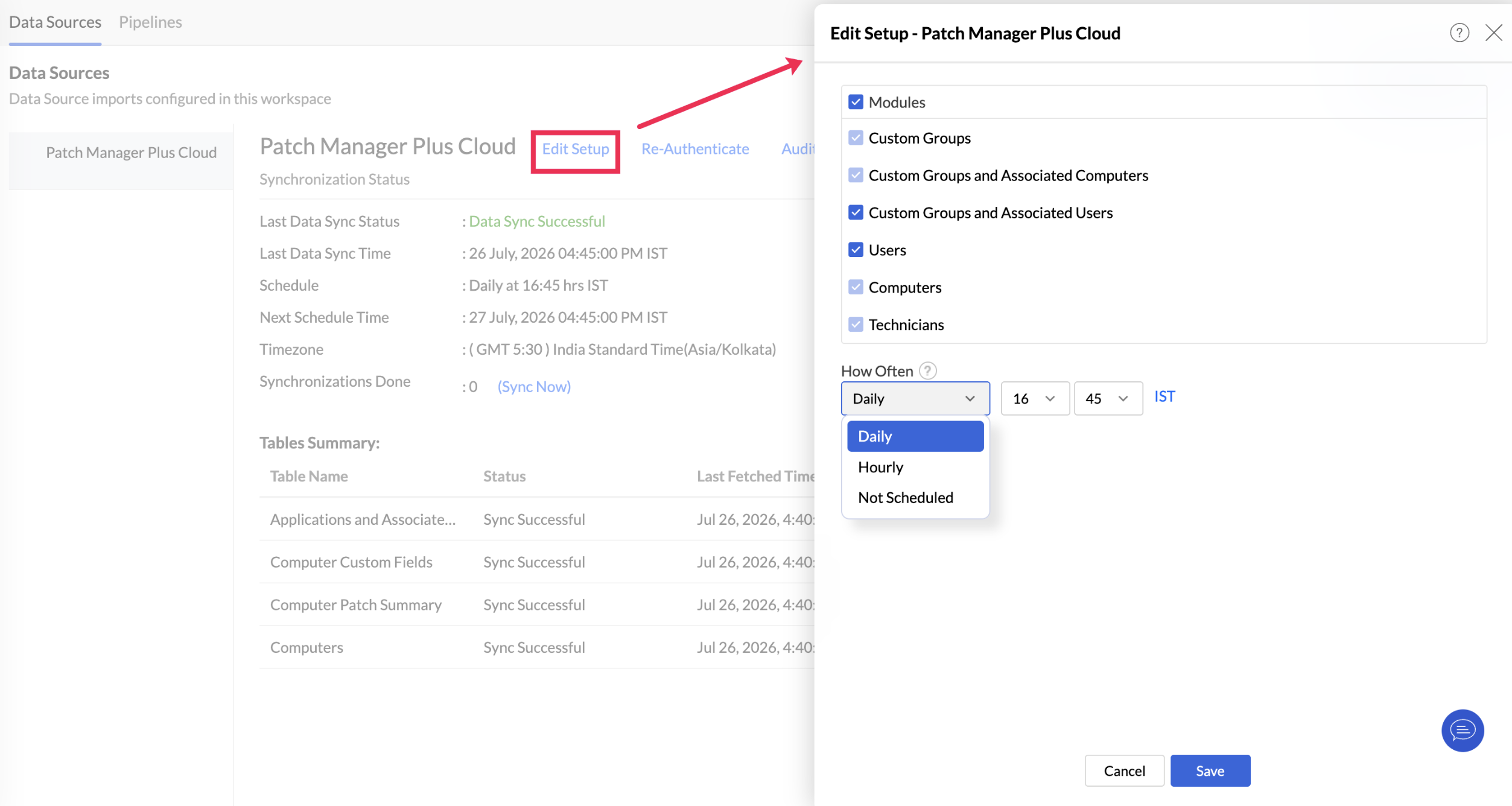The width and height of the screenshot is (1512, 806).
Task: Save the Edit Setup configuration
Action: [1210, 770]
